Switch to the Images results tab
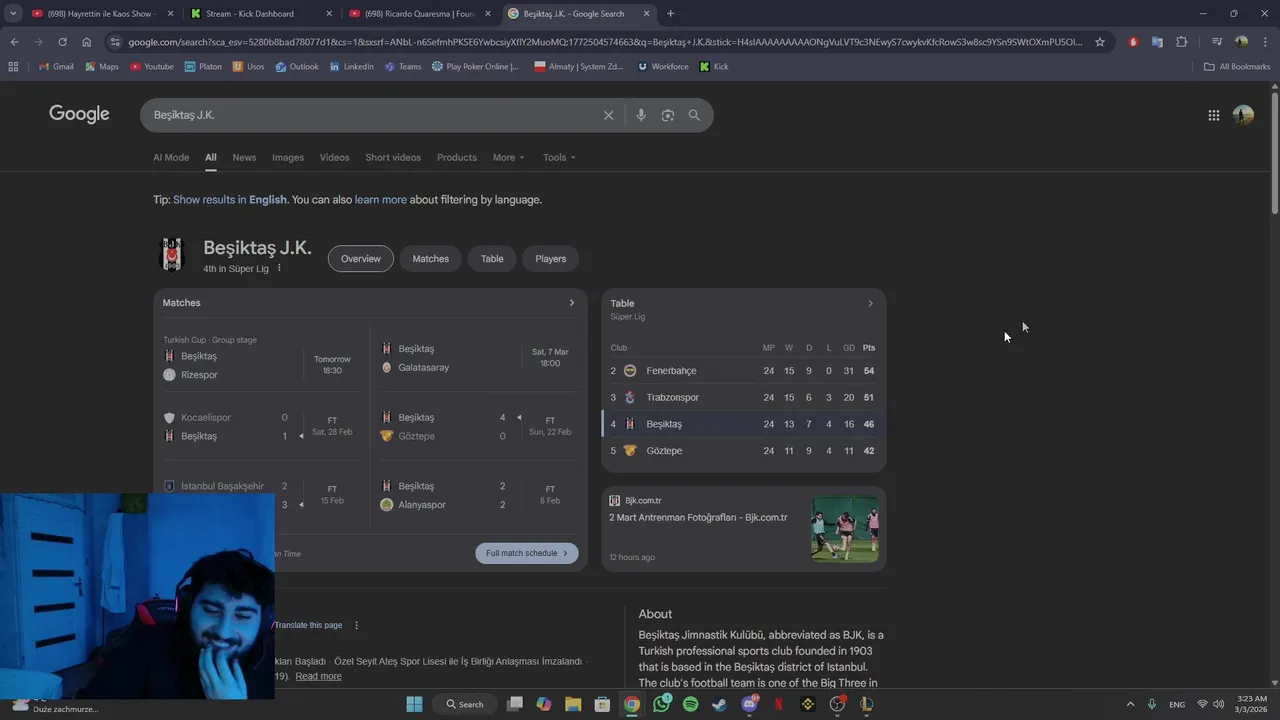The height and width of the screenshot is (720, 1280). [x=288, y=157]
